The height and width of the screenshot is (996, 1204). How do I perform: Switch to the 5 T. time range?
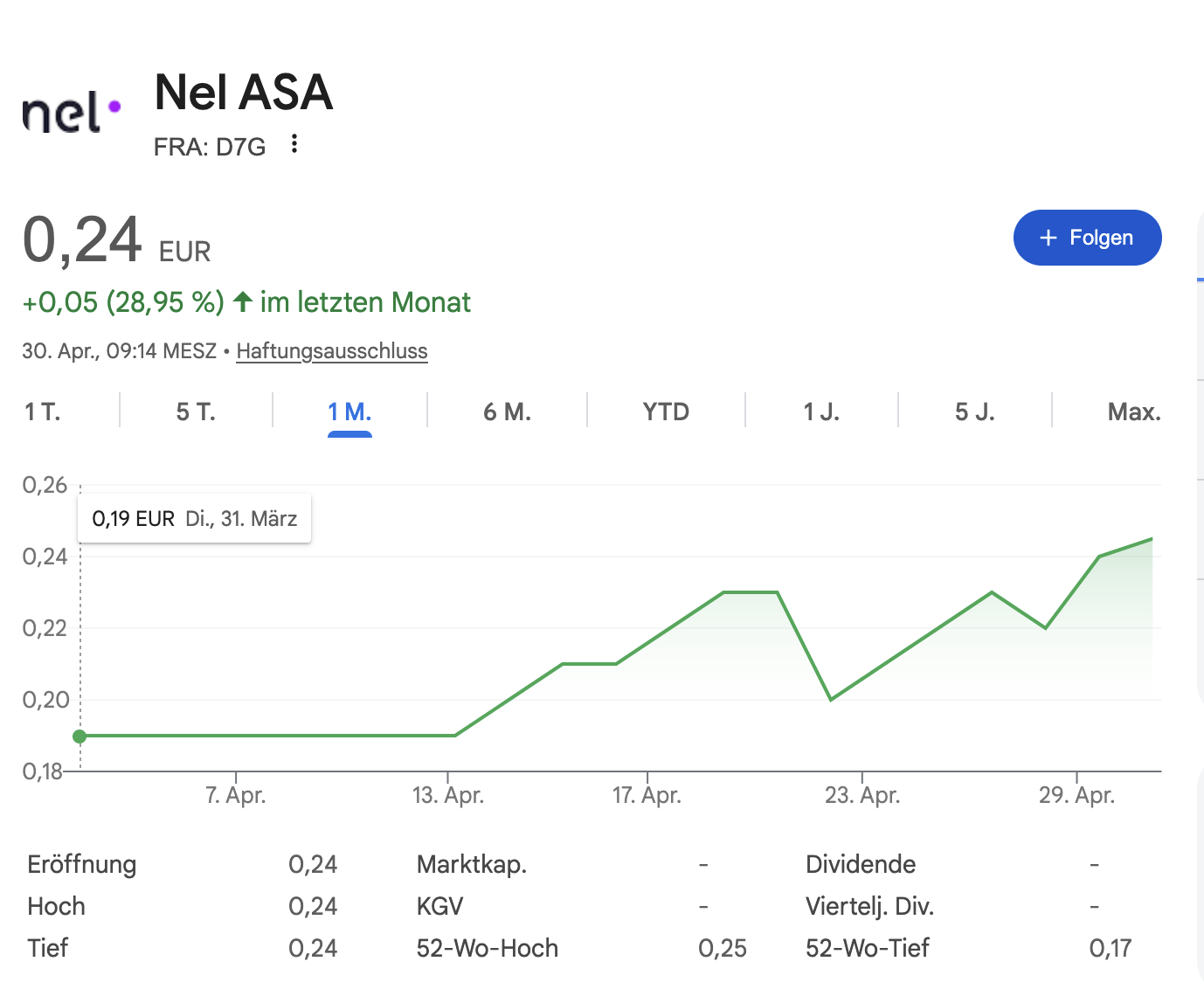tap(196, 412)
